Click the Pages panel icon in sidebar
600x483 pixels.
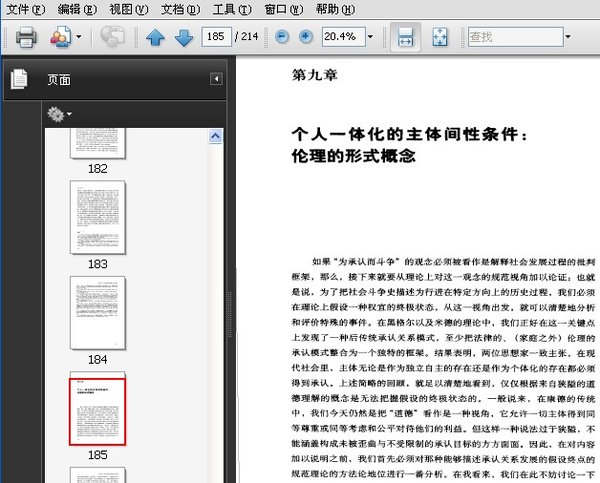point(20,80)
